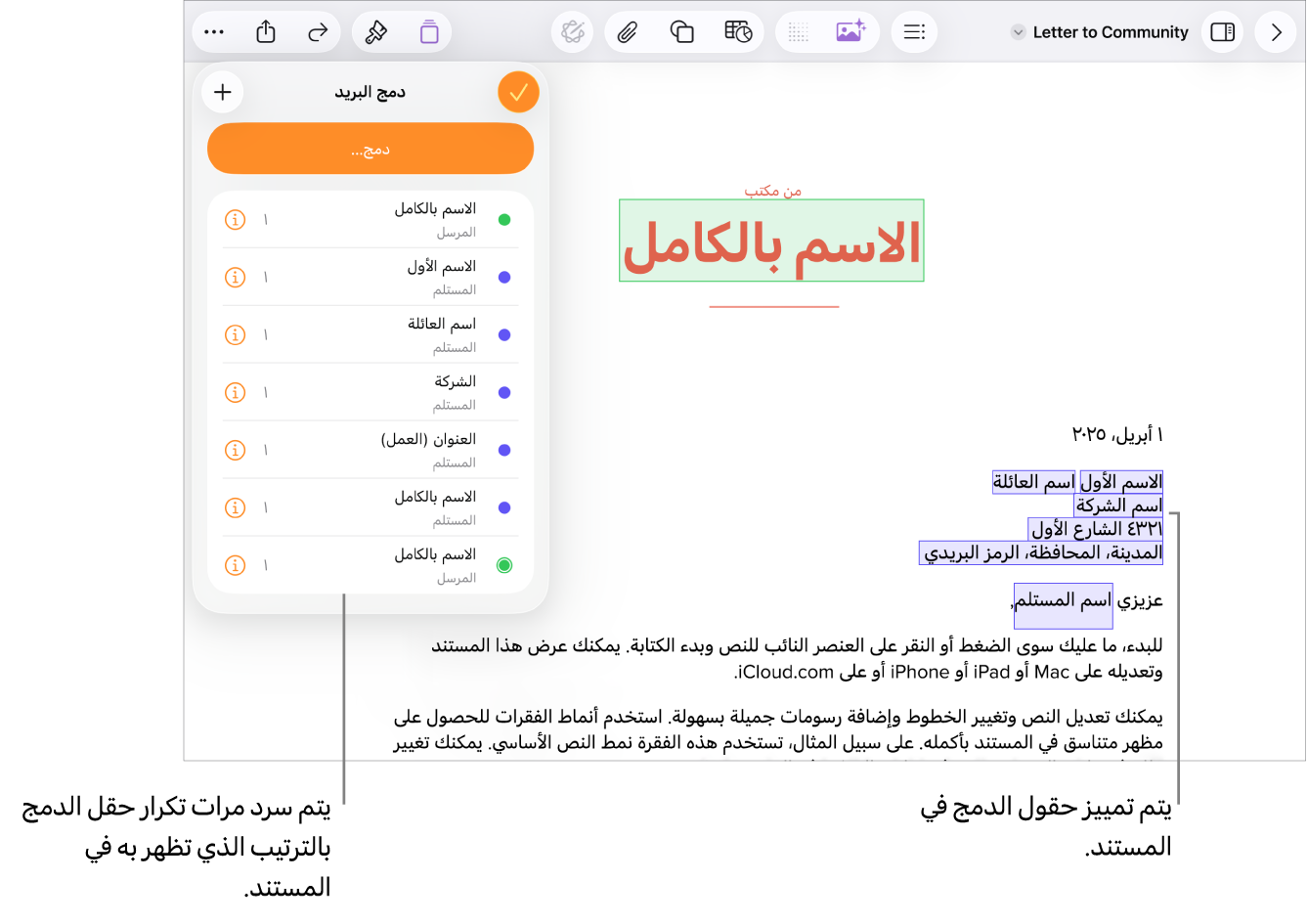This screenshot has height=924, width=1308.
Task: Click the Redo arrow icon
Action: [x=318, y=32]
